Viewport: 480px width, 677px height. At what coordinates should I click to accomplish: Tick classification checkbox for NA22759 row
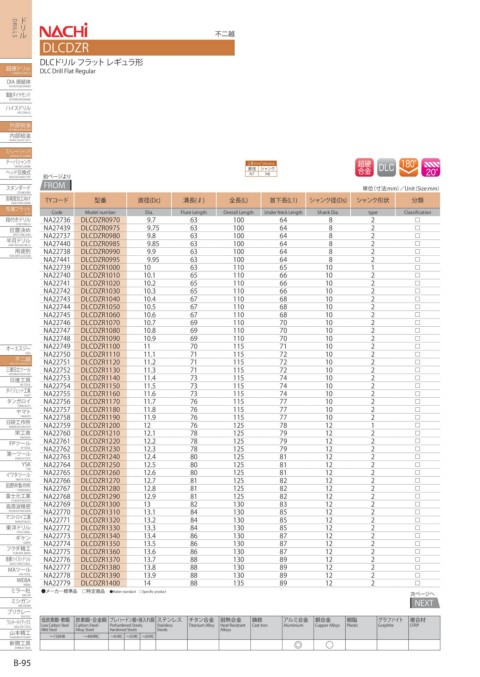point(417,425)
